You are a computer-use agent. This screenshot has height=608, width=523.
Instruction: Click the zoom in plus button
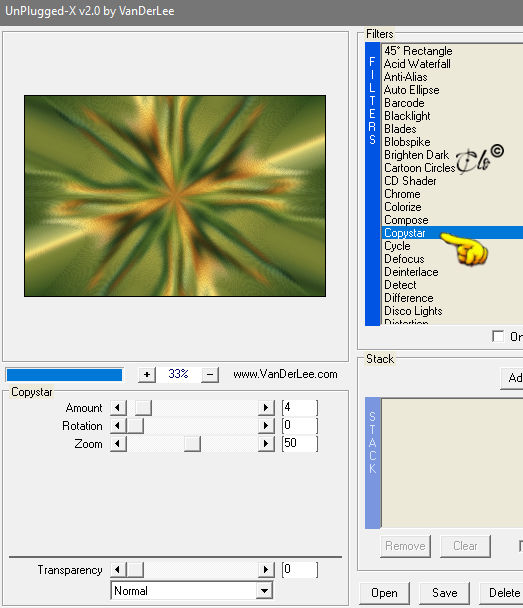[x=147, y=374]
